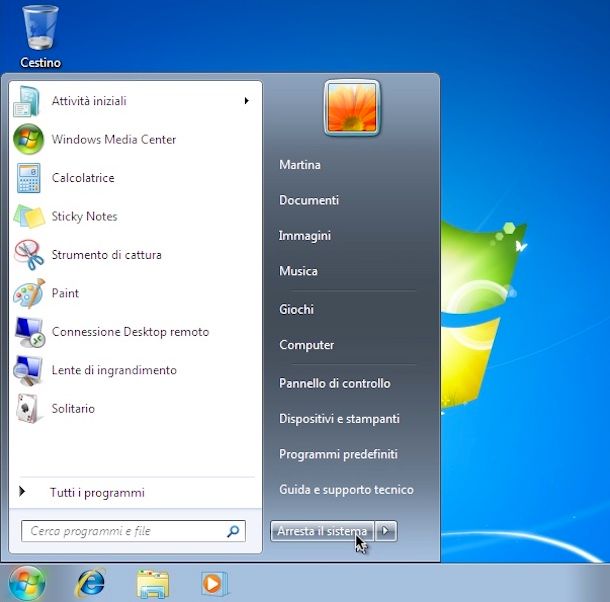Expand the Attività iniziali submenu arrow
This screenshot has height=602, width=610.
[x=246, y=101]
